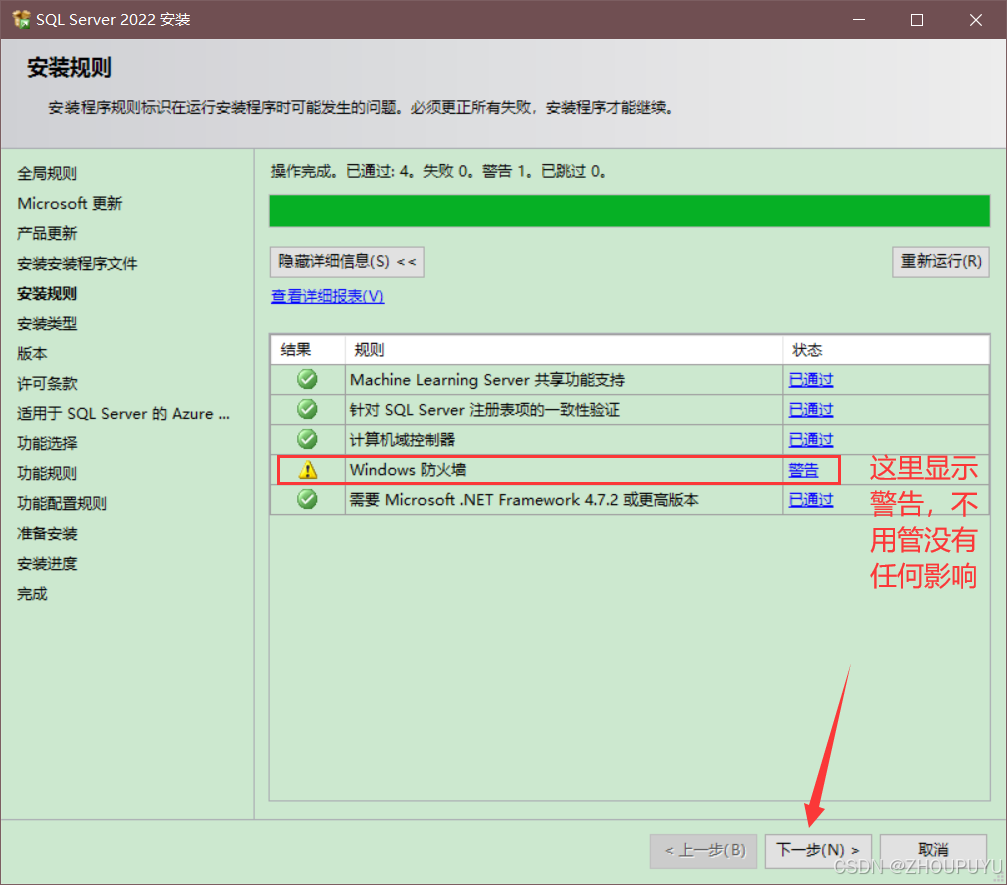
Task: Collapse details with 隐藏详细信息(S) button
Action: (x=347, y=262)
